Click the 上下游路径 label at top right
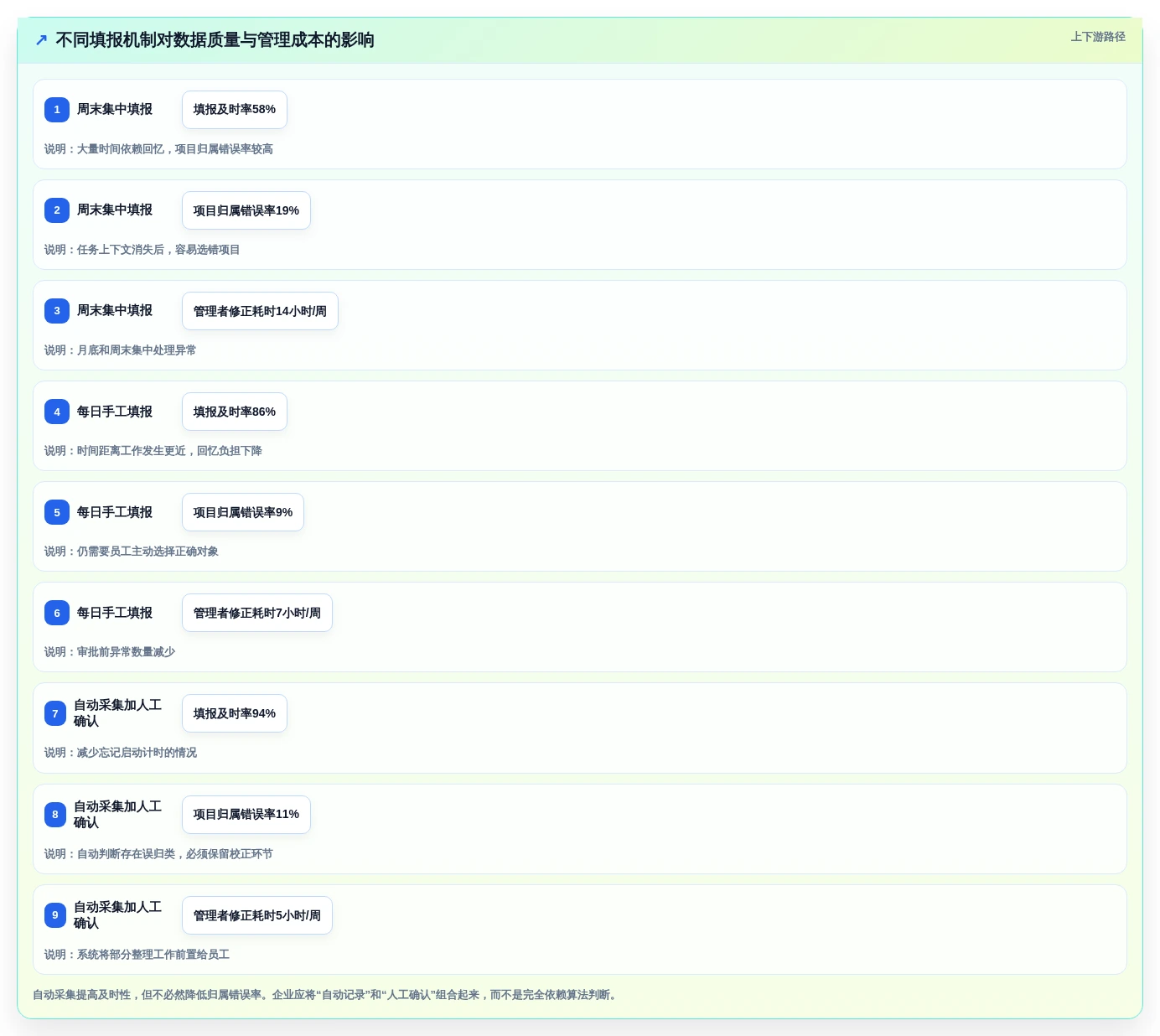1160x1036 pixels. pos(1098,37)
